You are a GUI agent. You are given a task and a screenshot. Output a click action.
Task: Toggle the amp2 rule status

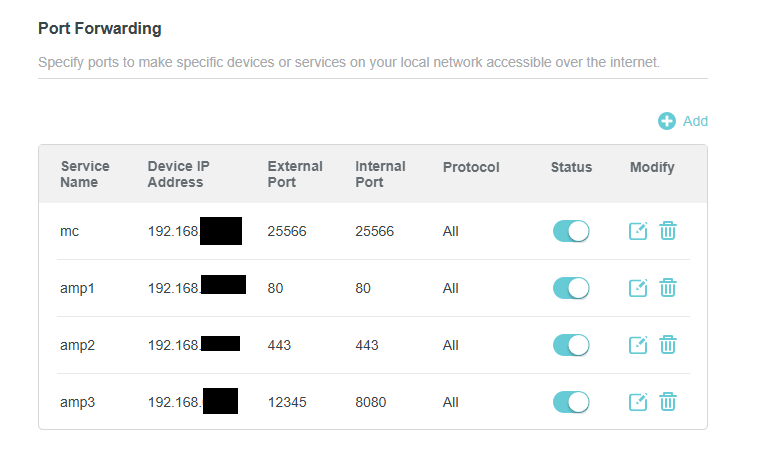click(571, 345)
